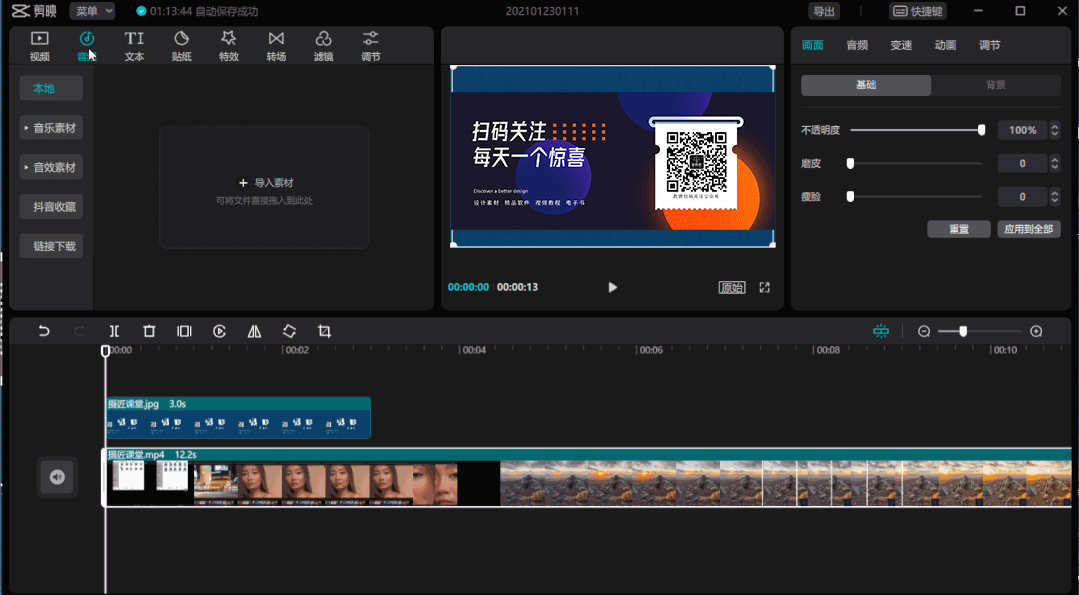
Task: Click the 瘦脸 value stepper arrows
Action: point(1055,197)
